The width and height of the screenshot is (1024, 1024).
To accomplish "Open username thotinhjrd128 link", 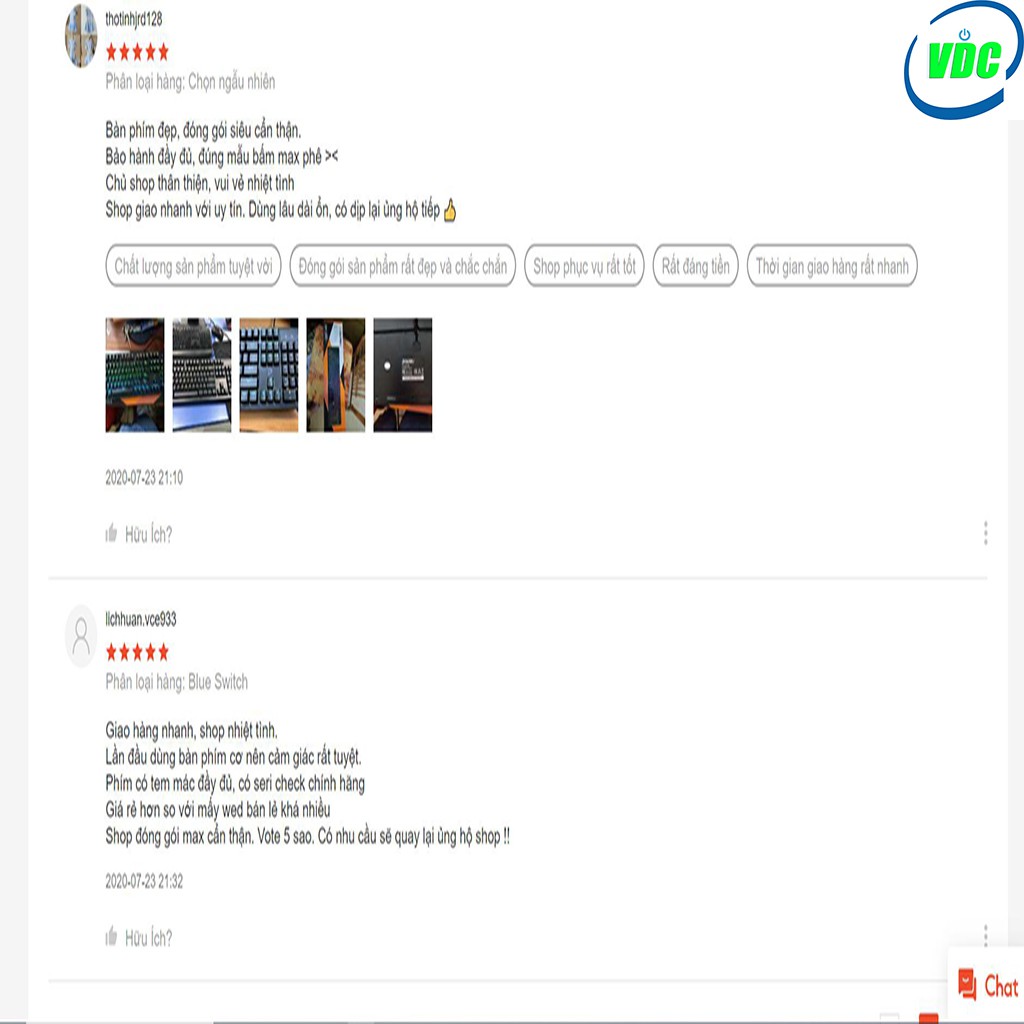I will pyautogui.click(x=134, y=20).
